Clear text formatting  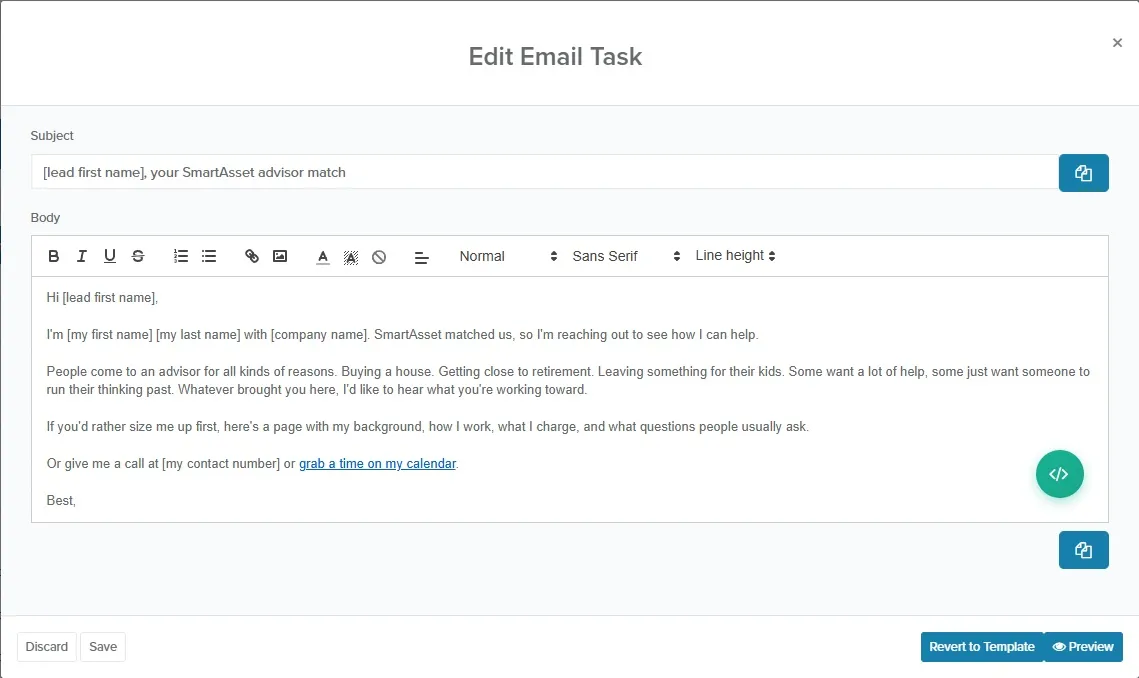click(x=379, y=257)
